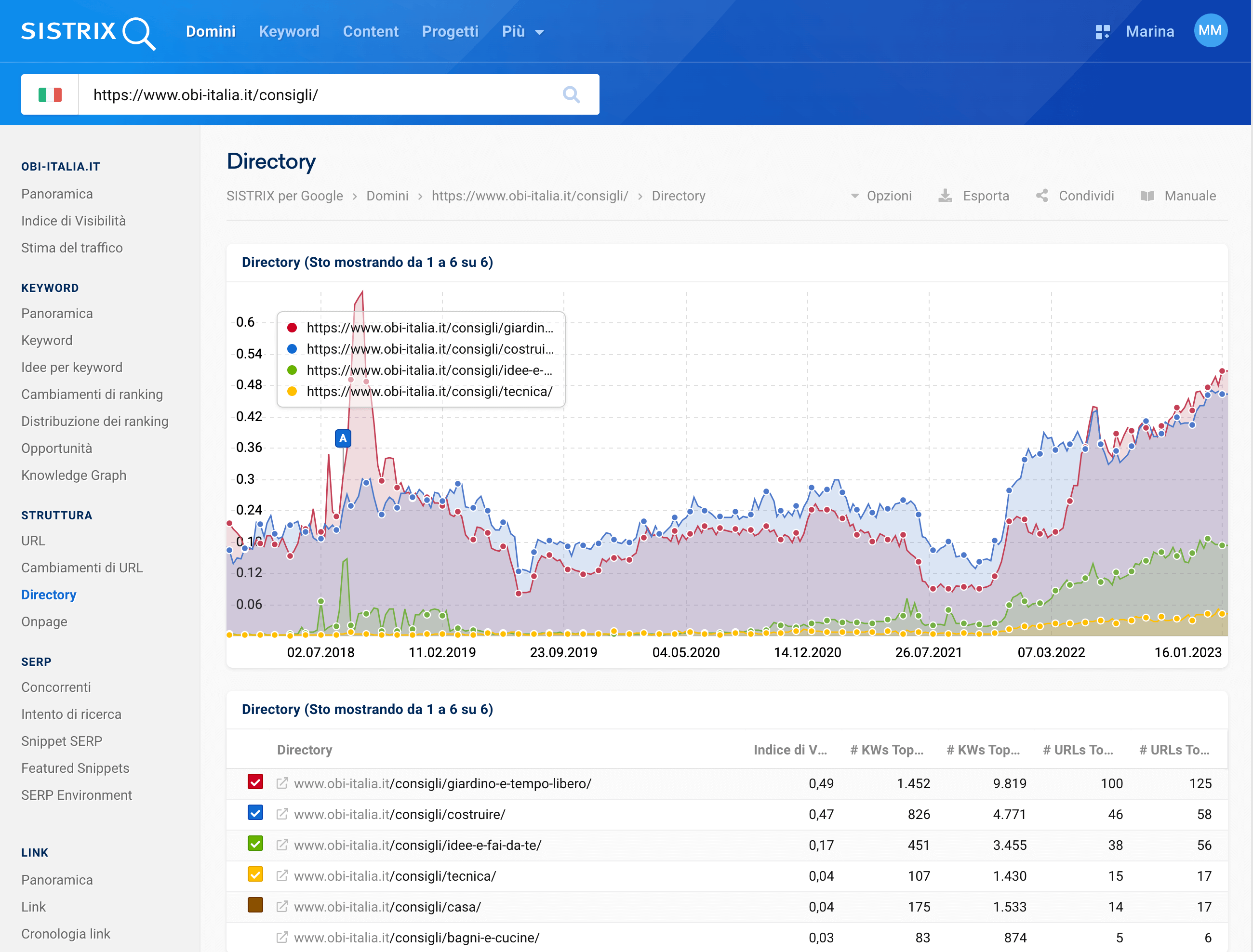The image size is (1253, 952).
Task: Open external link icon for costruire row
Action: click(x=281, y=814)
